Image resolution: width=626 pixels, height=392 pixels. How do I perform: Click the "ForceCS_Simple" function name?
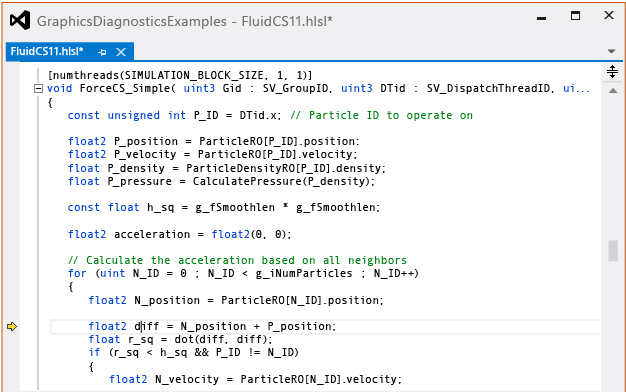click(x=125, y=88)
